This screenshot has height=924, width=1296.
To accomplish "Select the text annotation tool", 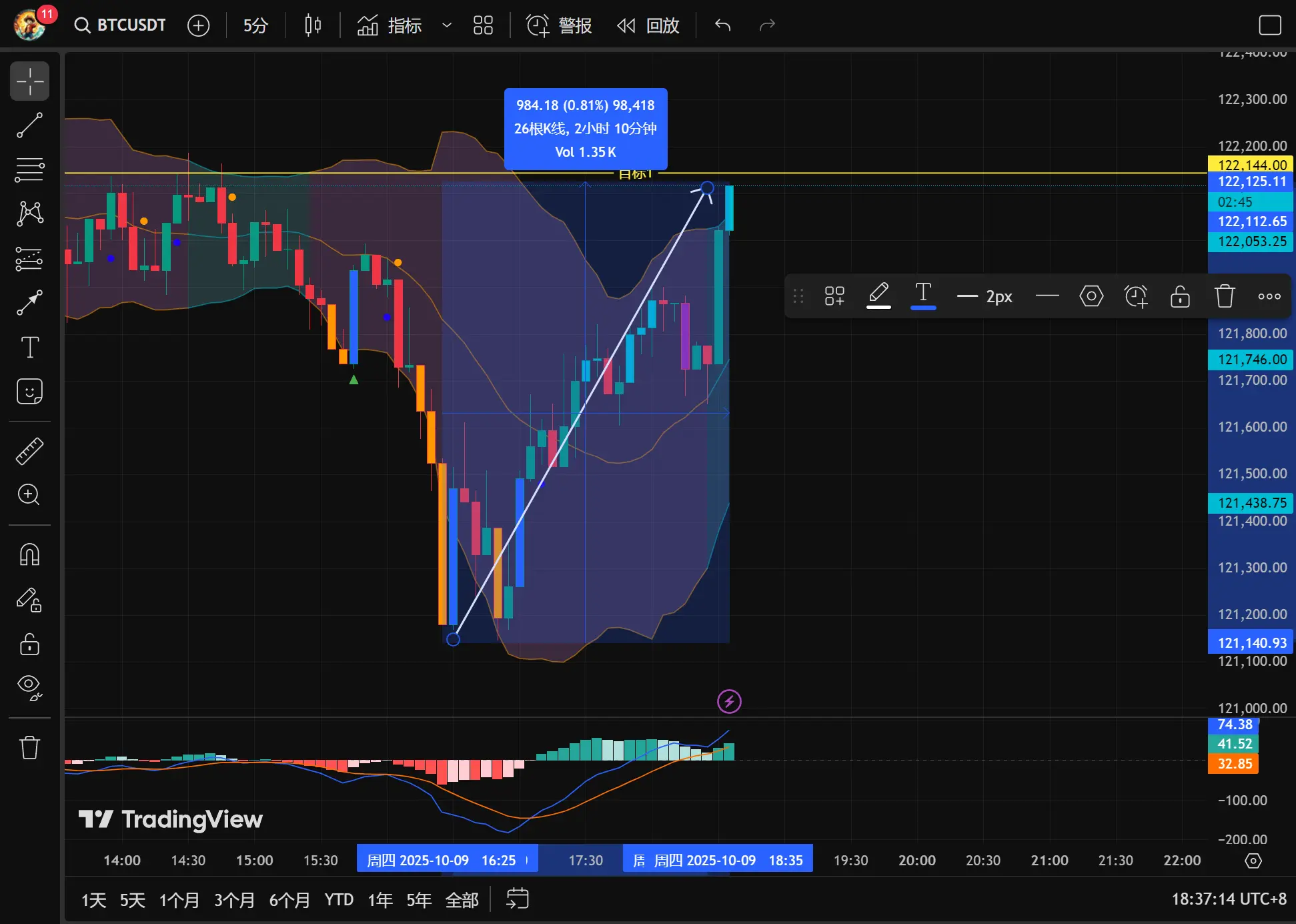I will point(29,347).
